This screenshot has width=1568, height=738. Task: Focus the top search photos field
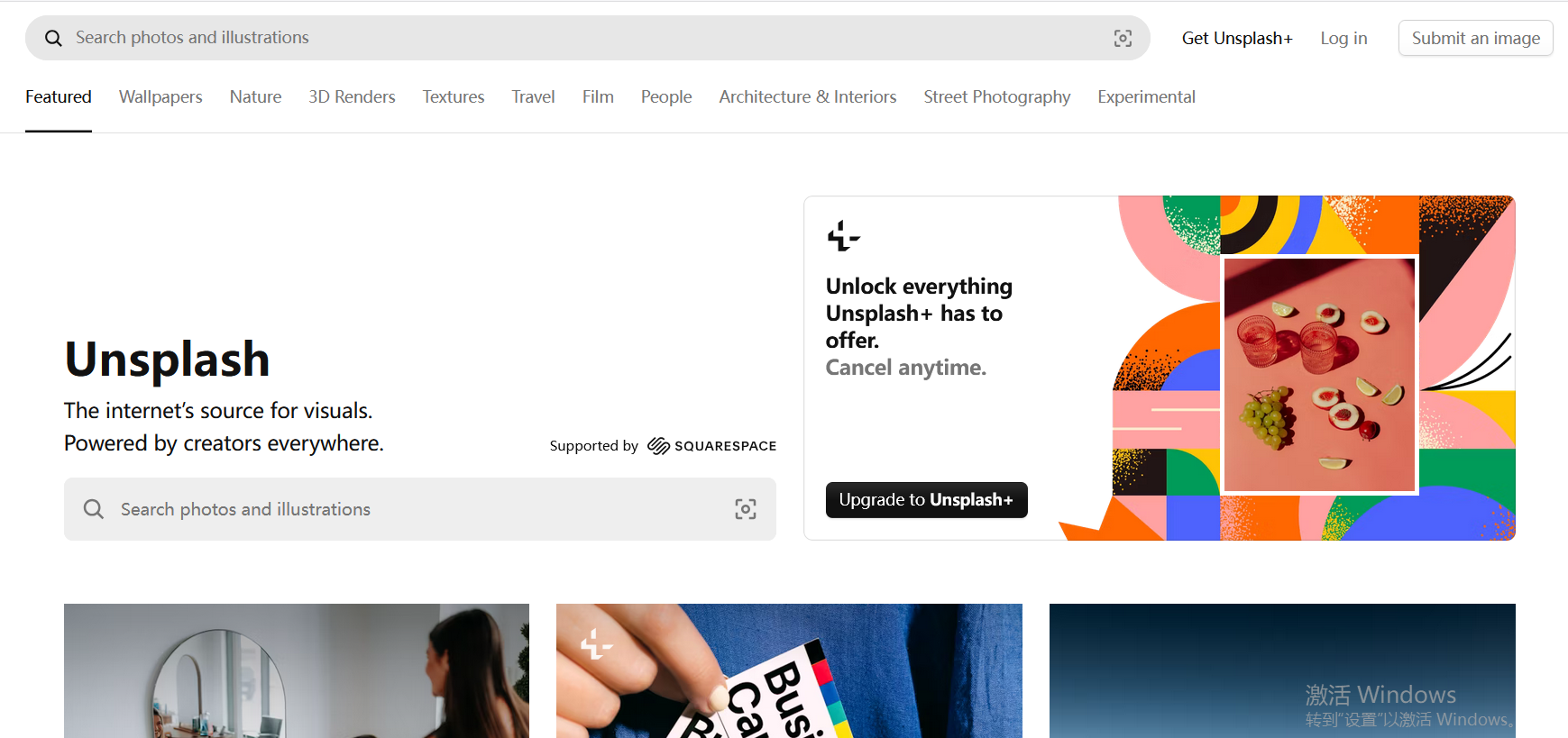pos(587,38)
